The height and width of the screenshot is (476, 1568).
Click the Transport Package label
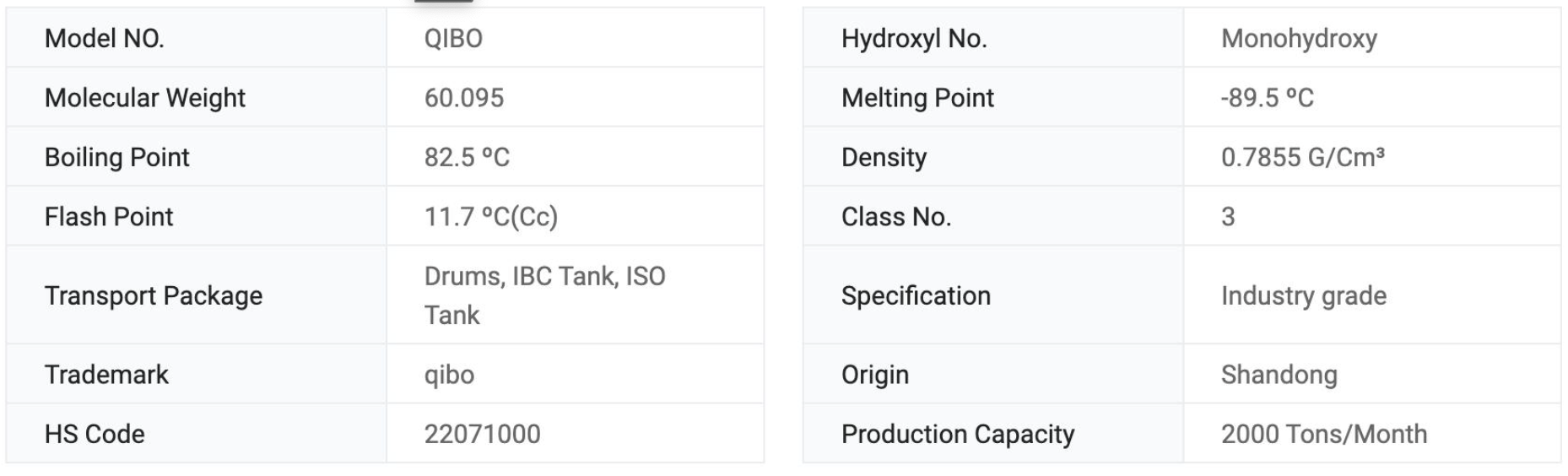point(153,296)
